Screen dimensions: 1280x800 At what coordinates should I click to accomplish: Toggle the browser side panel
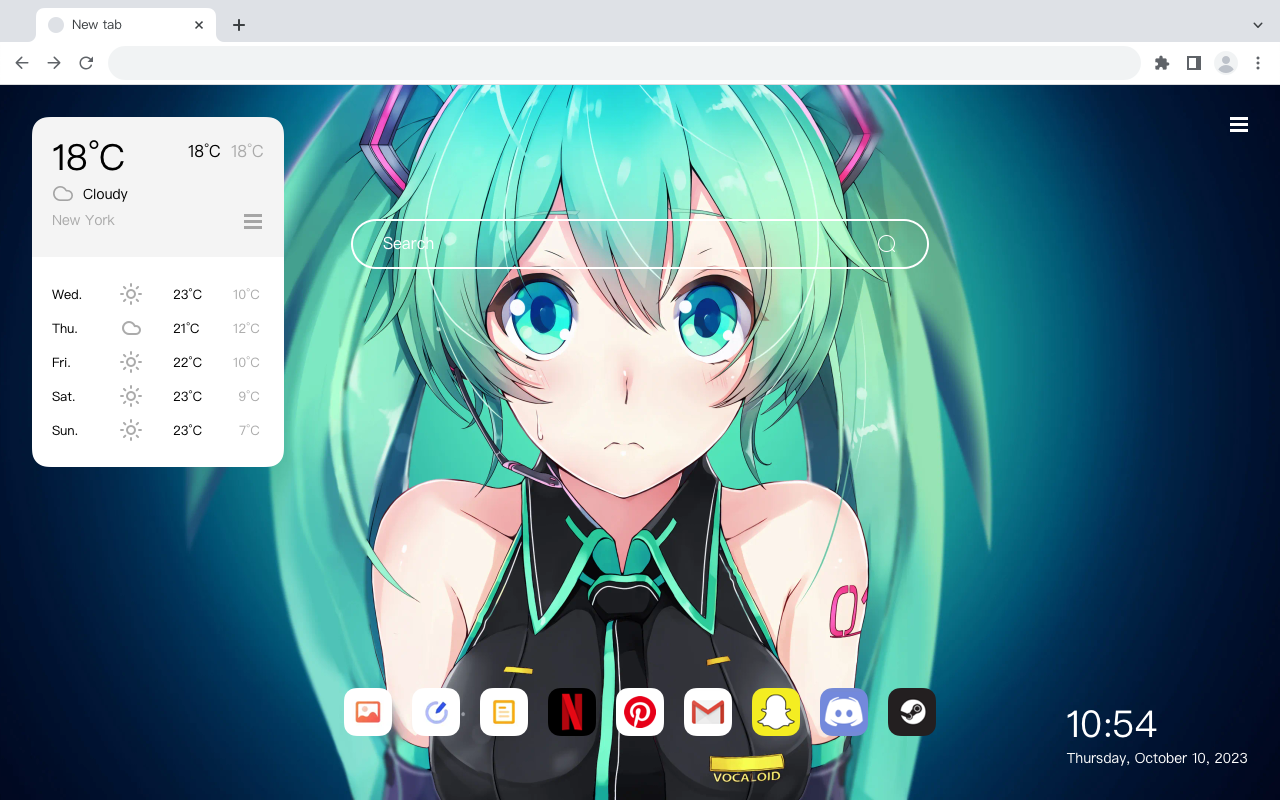click(1193, 63)
